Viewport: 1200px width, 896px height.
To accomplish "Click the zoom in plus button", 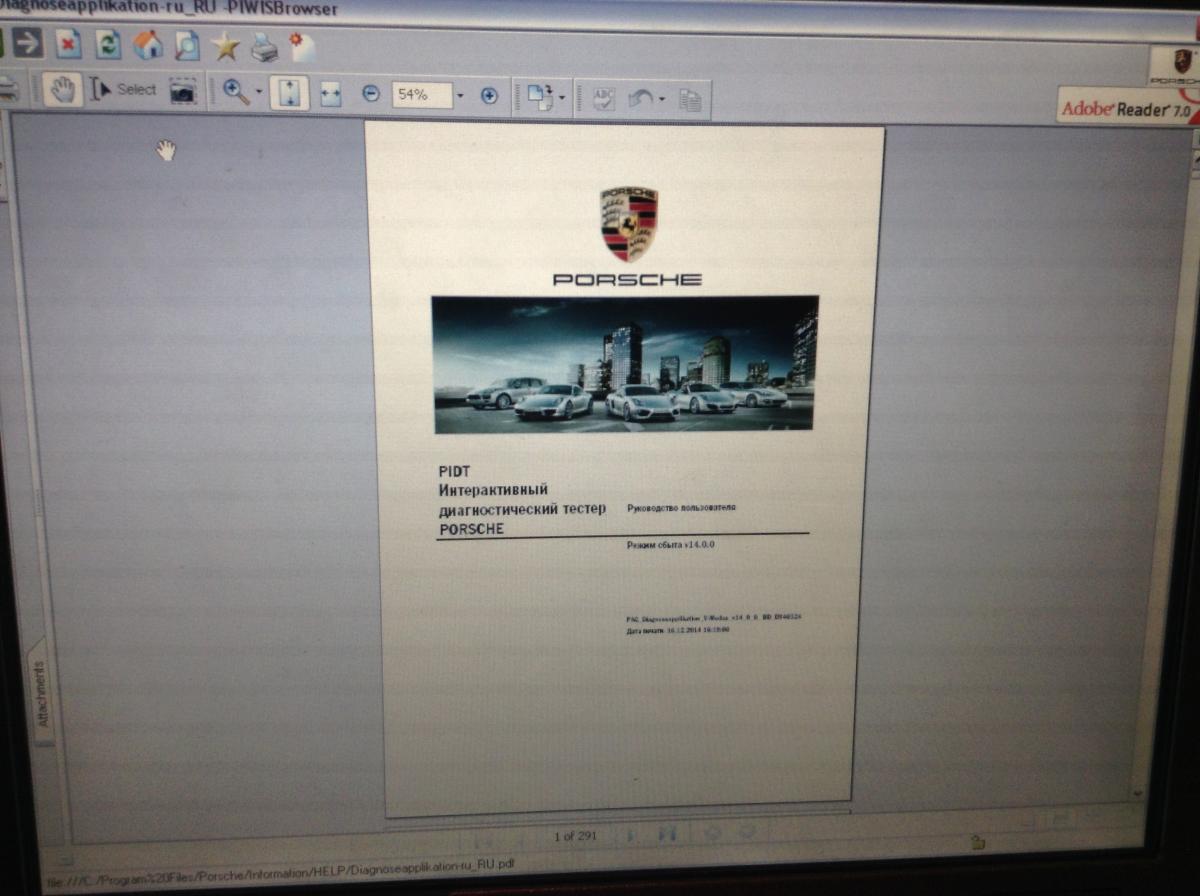I will 489,96.
